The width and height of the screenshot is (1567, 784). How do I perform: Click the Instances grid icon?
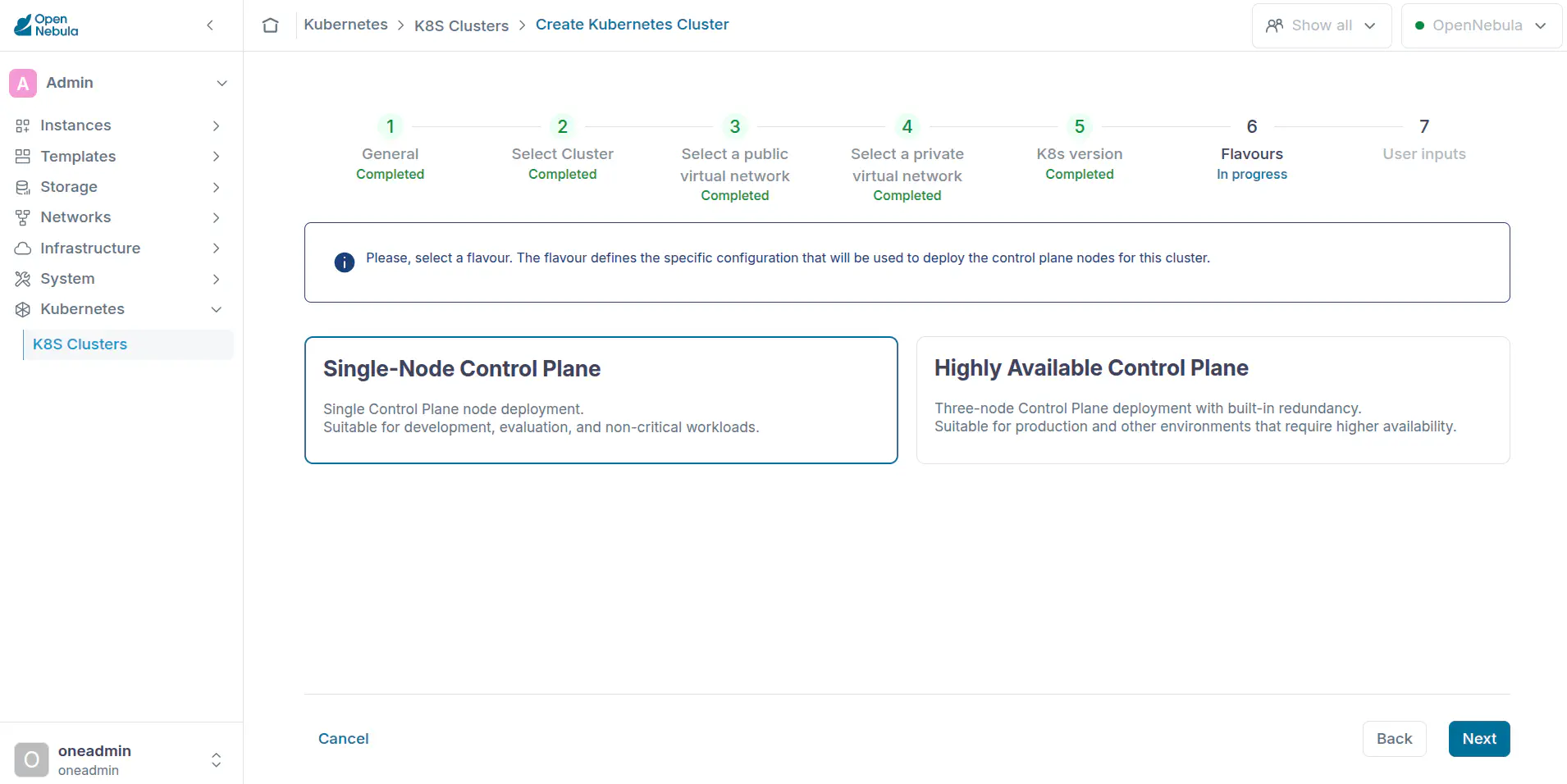23,125
